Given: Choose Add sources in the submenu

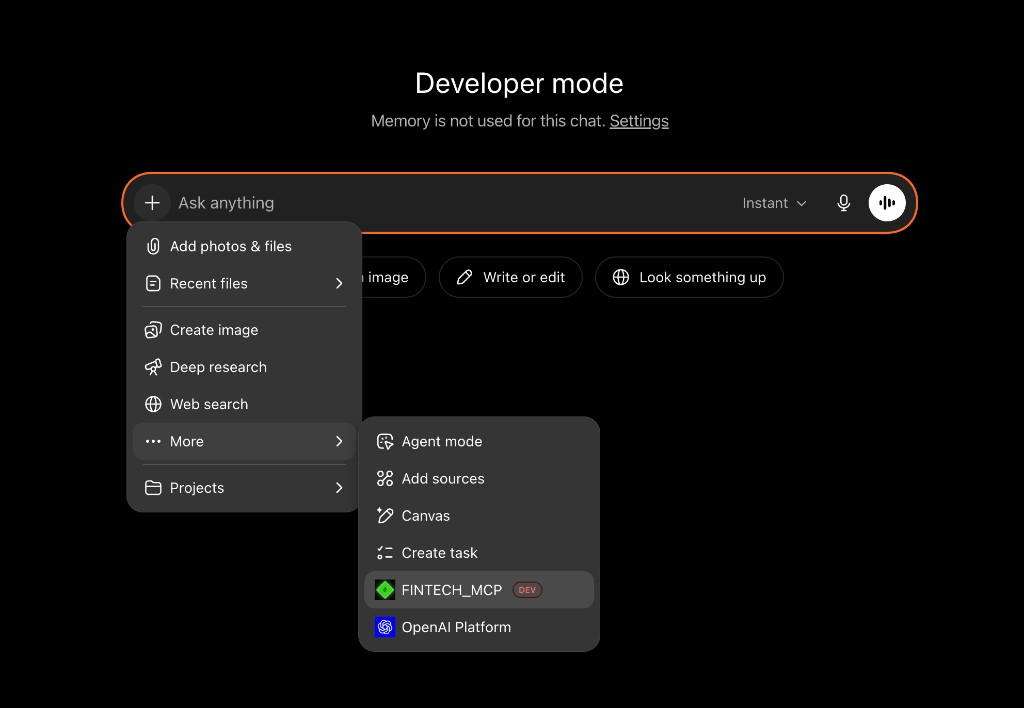Looking at the screenshot, I should coord(479,479).
